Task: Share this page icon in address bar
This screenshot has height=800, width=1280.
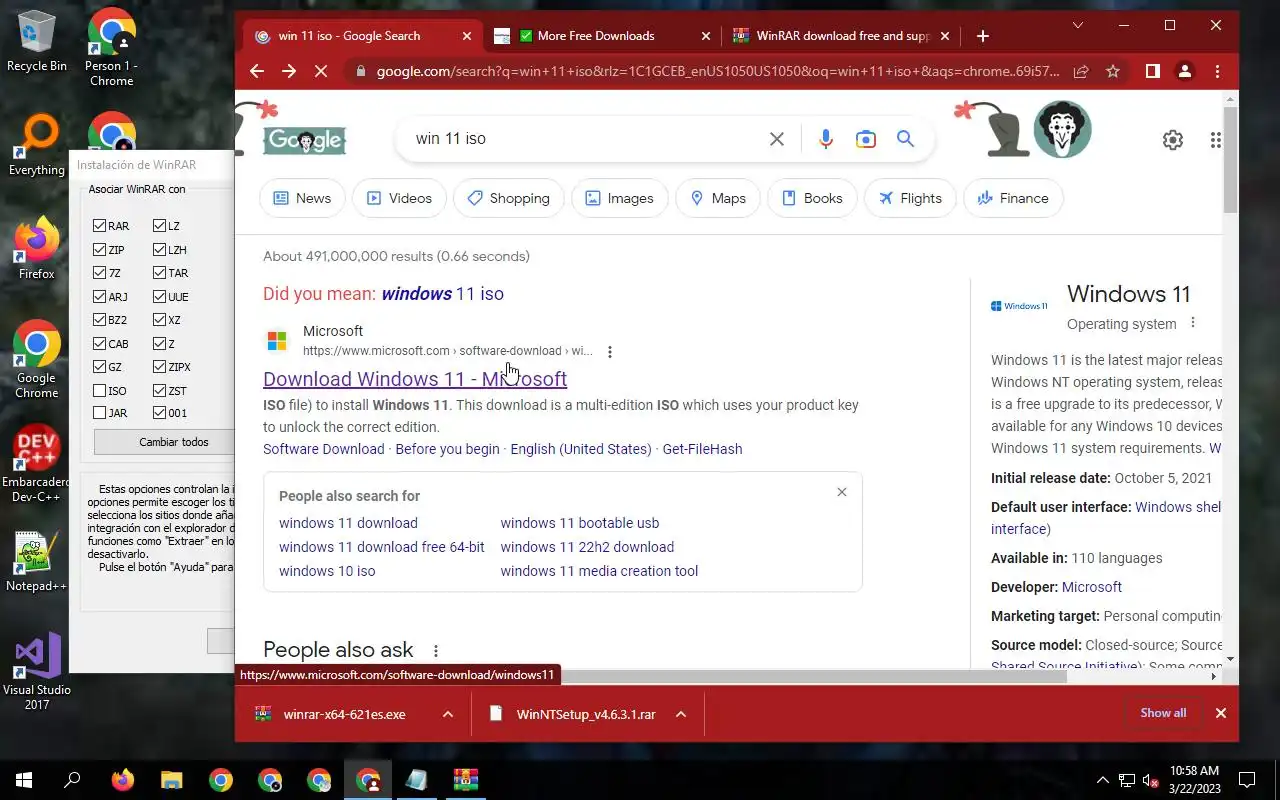Action: (x=1081, y=71)
